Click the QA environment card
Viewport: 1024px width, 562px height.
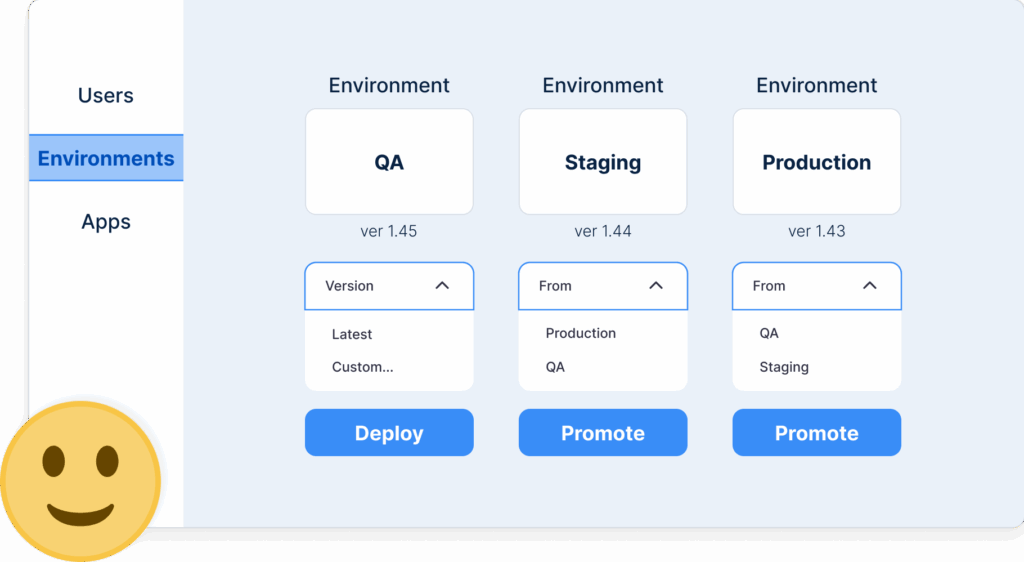[x=389, y=162]
